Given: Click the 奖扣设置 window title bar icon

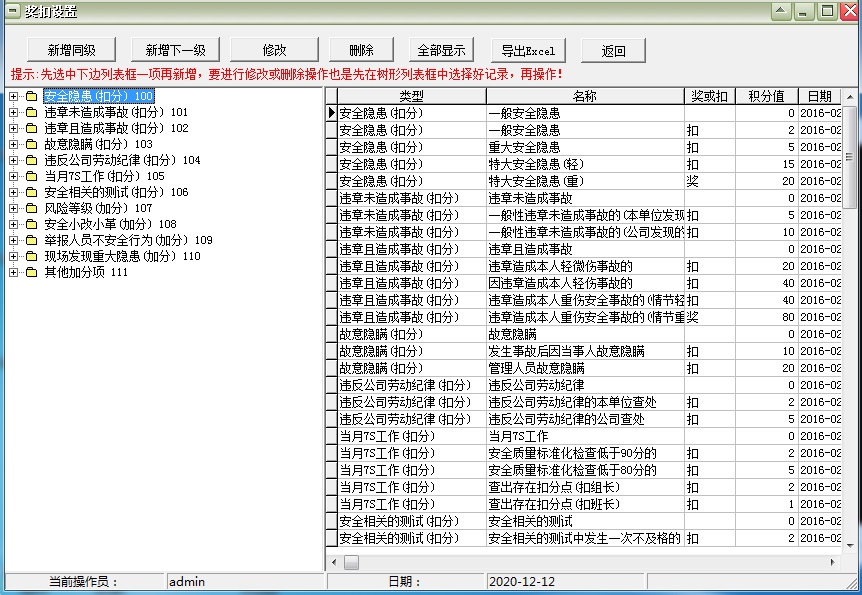Looking at the screenshot, I should (12, 11).
